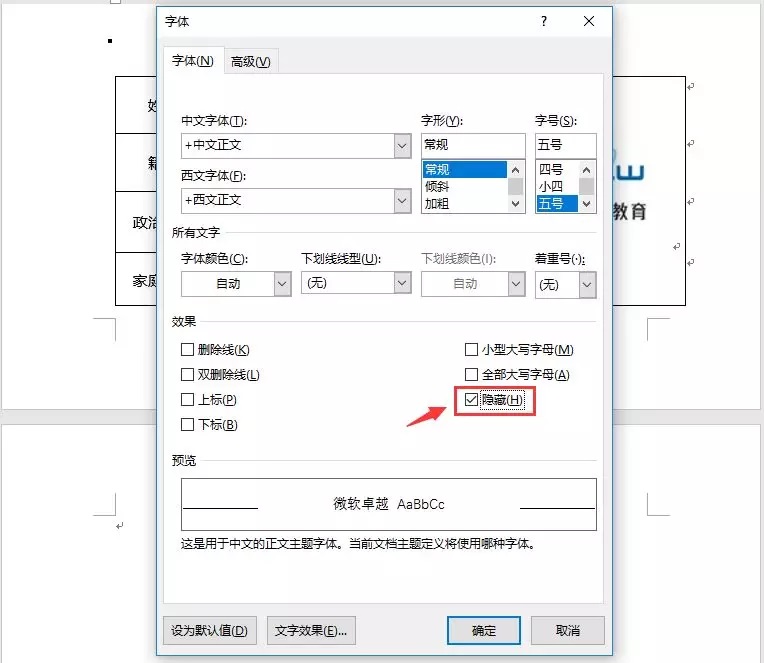
Task: Click the 字号 input showing 五号
Action: pyautogui.click(x=565, y=145)
